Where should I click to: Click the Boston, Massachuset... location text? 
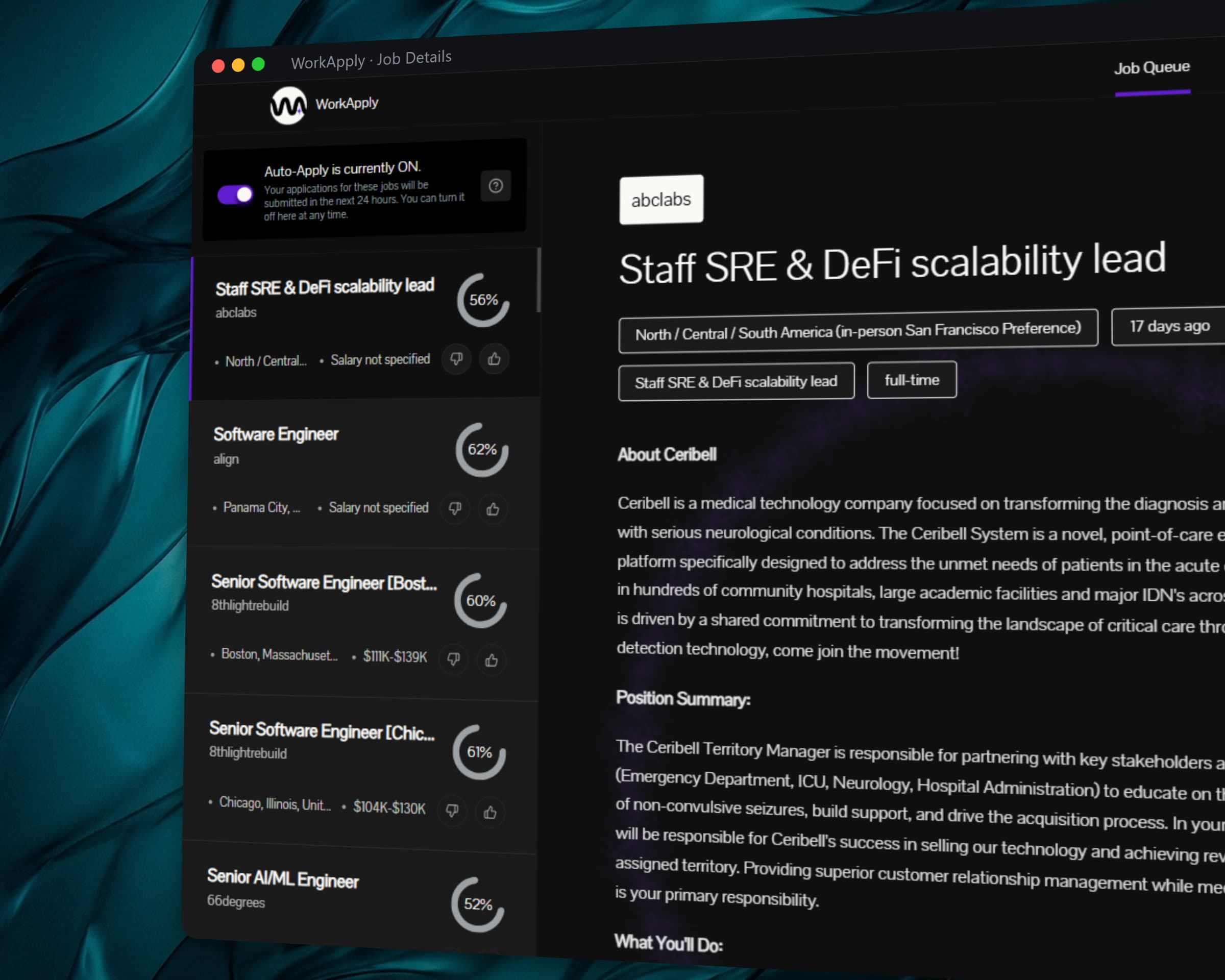[279, 654]
